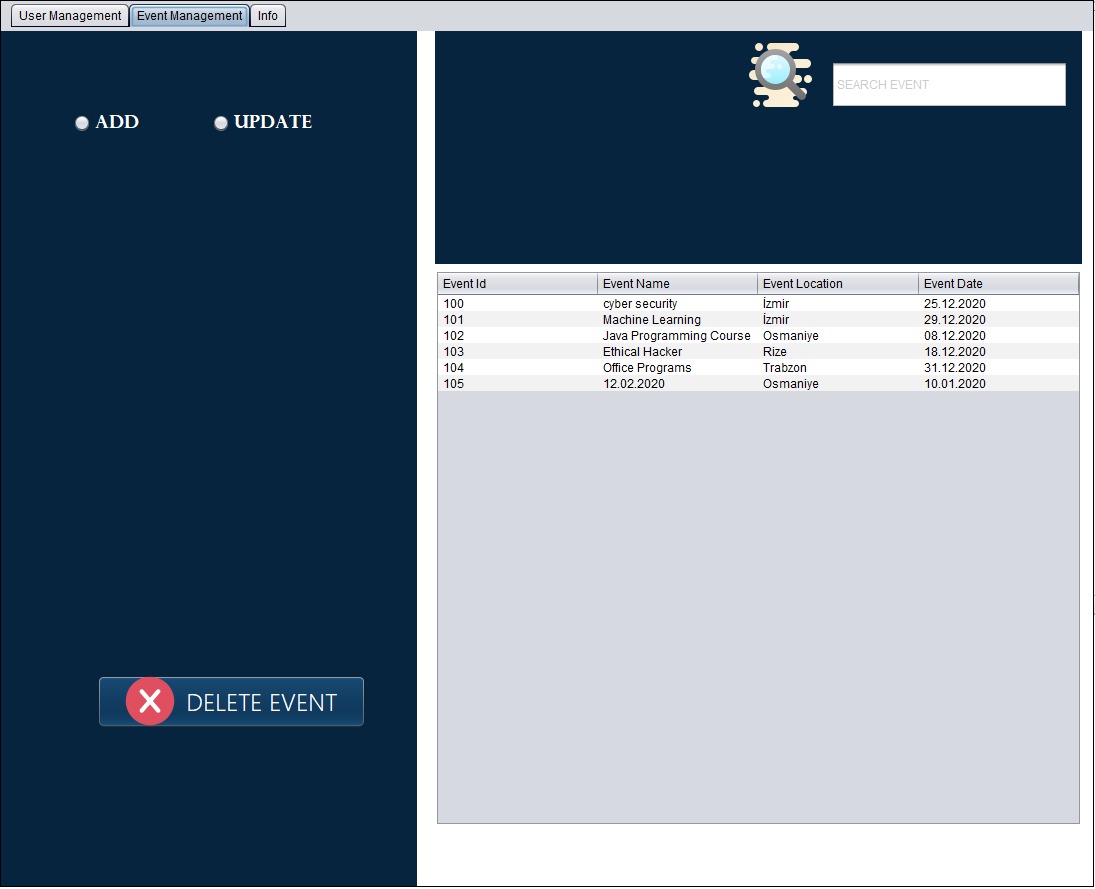The height and width of the screenshot is (889, 1095).
Task: Sort by Event Location column header
Action: pos(838,284)
